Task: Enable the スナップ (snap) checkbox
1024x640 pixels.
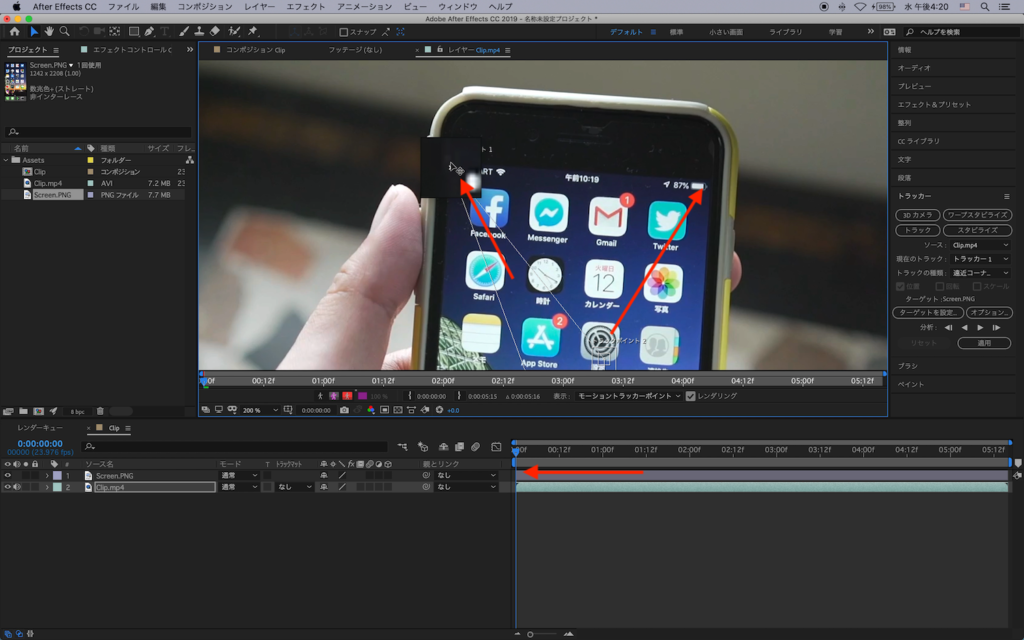Action: pos(344,32)
